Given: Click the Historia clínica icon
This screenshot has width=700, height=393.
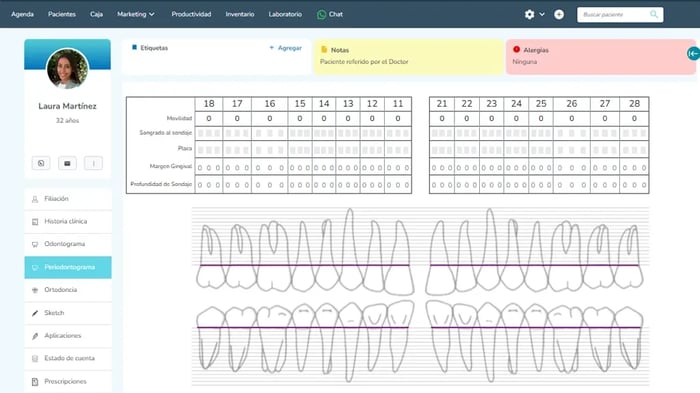Looking at the screenshot, I should 35,222.
